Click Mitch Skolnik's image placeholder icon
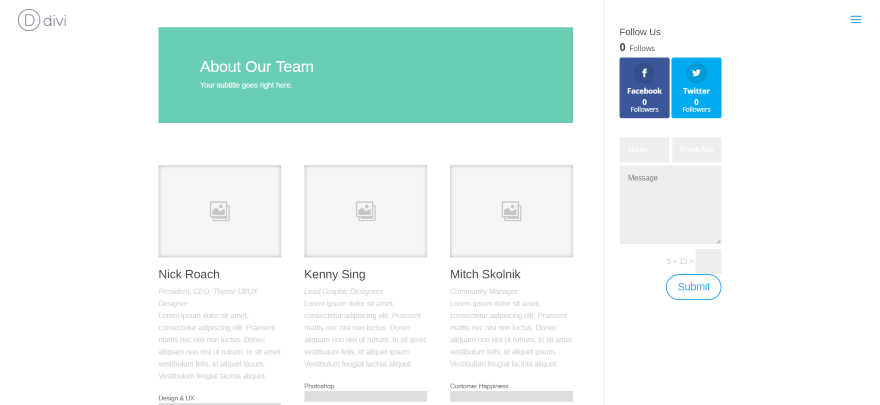This screenshot has width=880, height=405. 511,211
